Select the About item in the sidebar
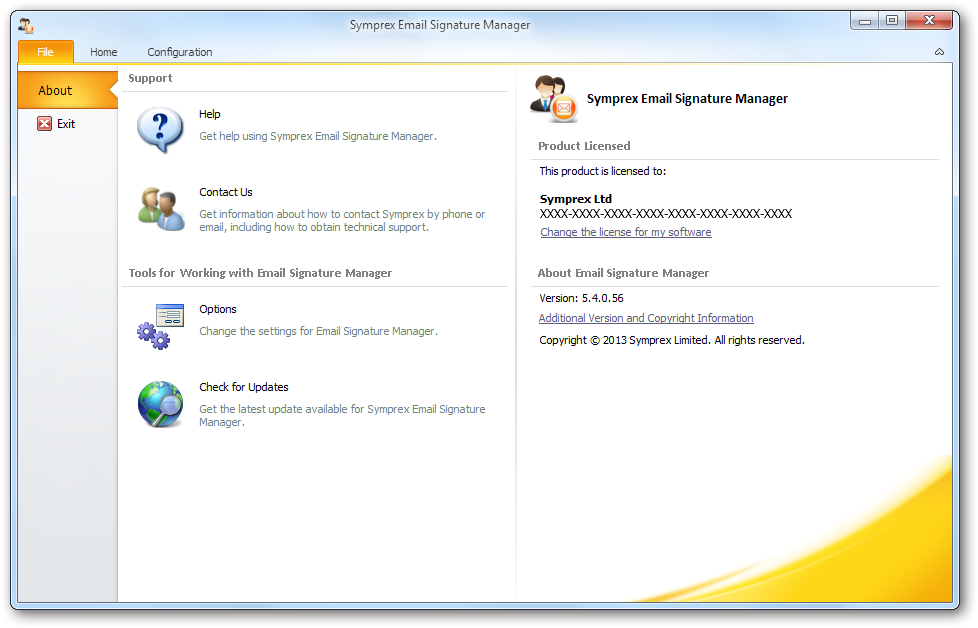 pos(67,90)
